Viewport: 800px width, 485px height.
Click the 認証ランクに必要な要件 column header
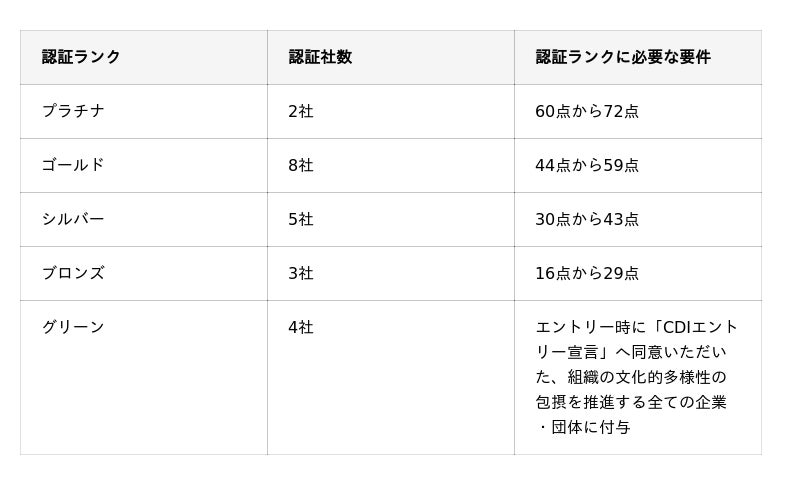click(x=622, y=57)
